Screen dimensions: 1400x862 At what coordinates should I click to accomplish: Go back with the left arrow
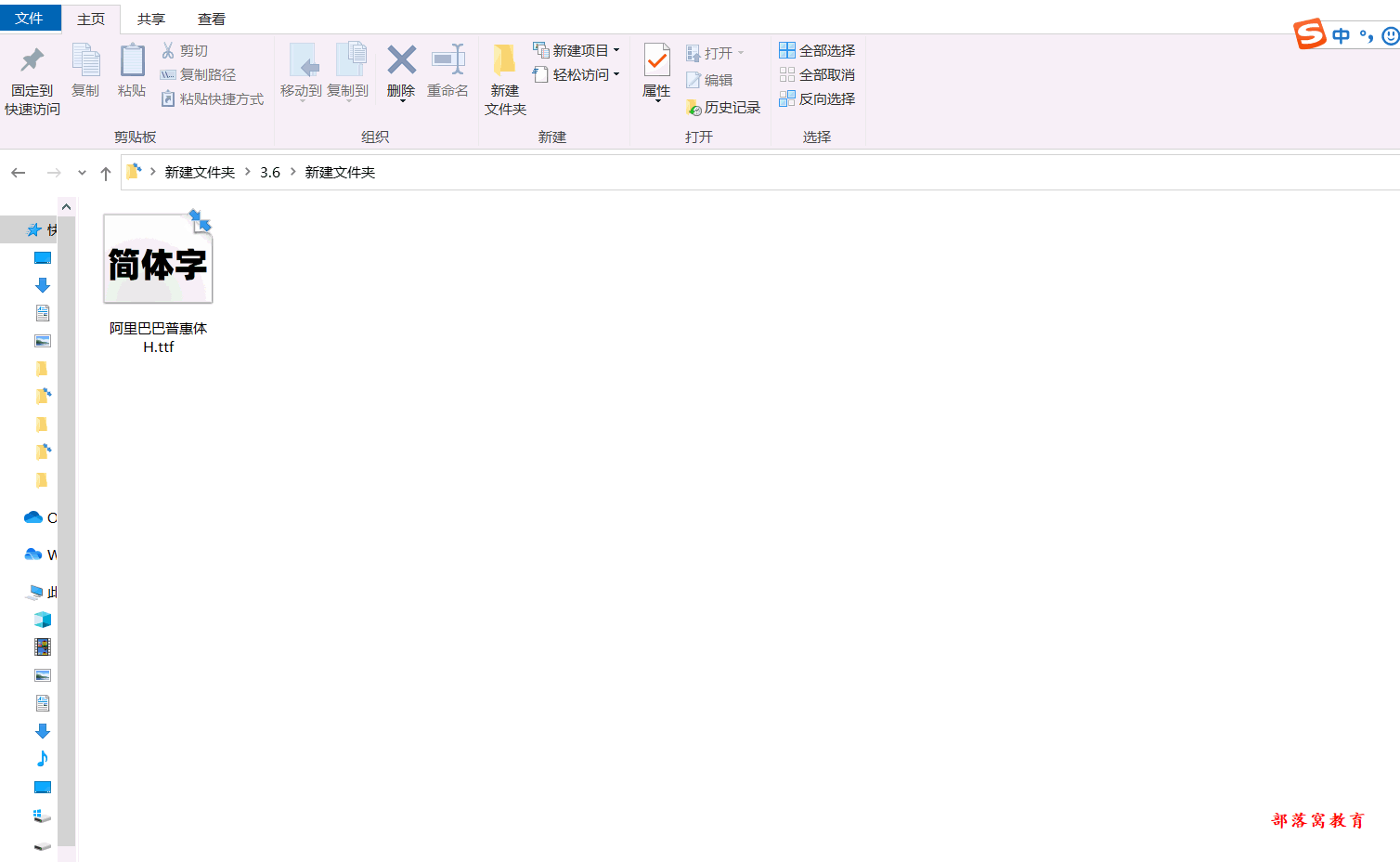[x=19, y=173]
